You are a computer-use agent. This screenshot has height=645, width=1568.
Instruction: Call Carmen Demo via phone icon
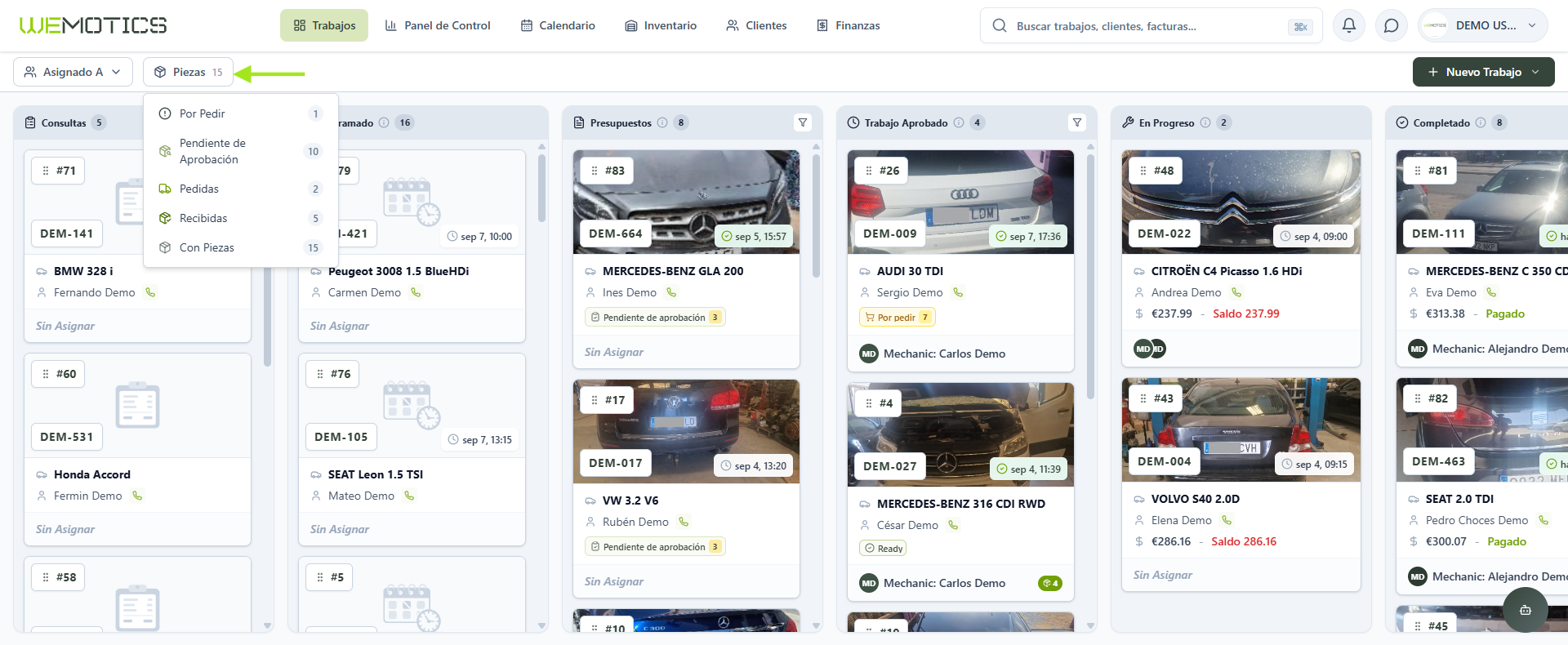click(416, 292)
